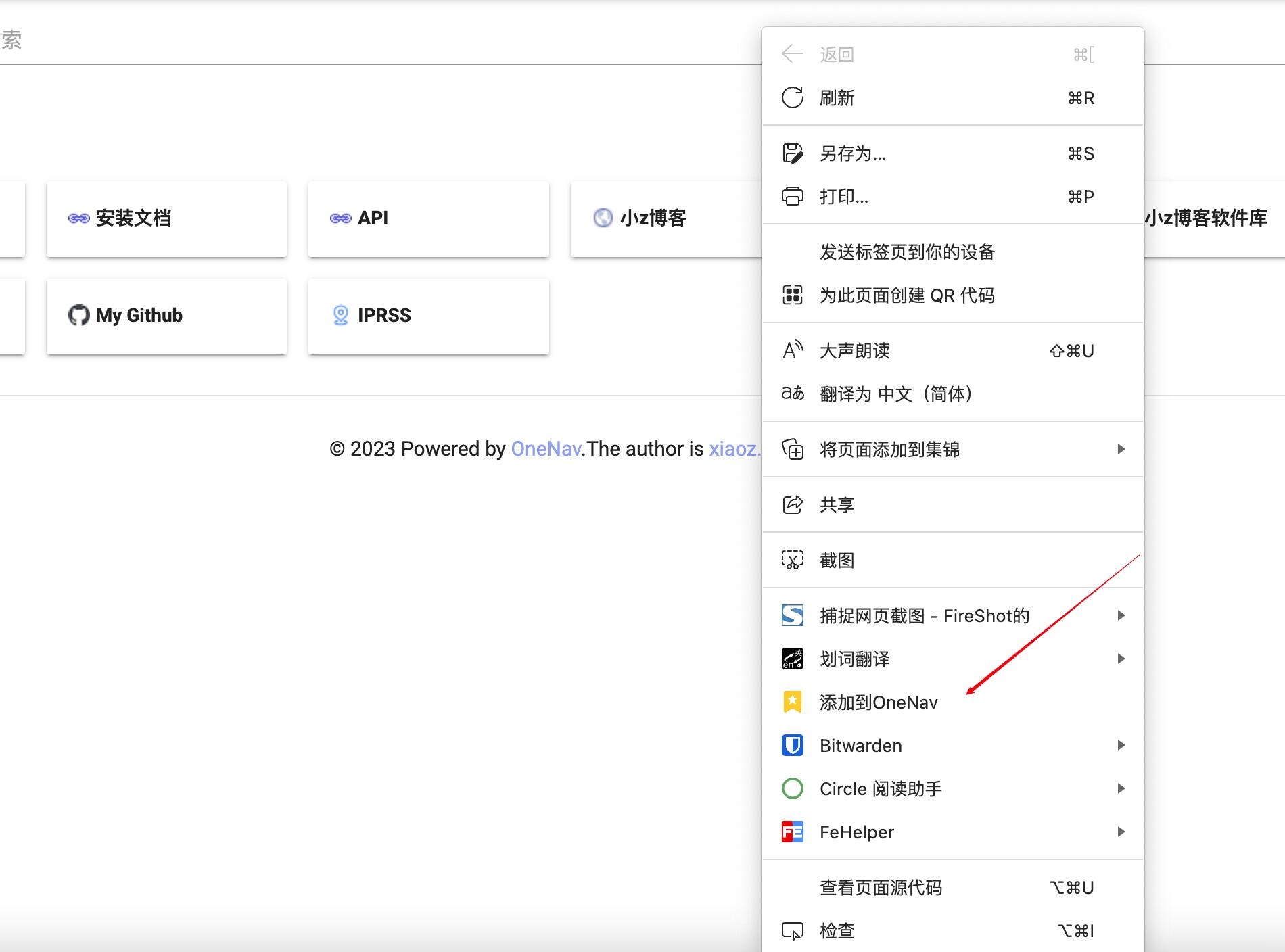Expand the 将页面添加到集锦 submenu arrow

[1121, 449]
